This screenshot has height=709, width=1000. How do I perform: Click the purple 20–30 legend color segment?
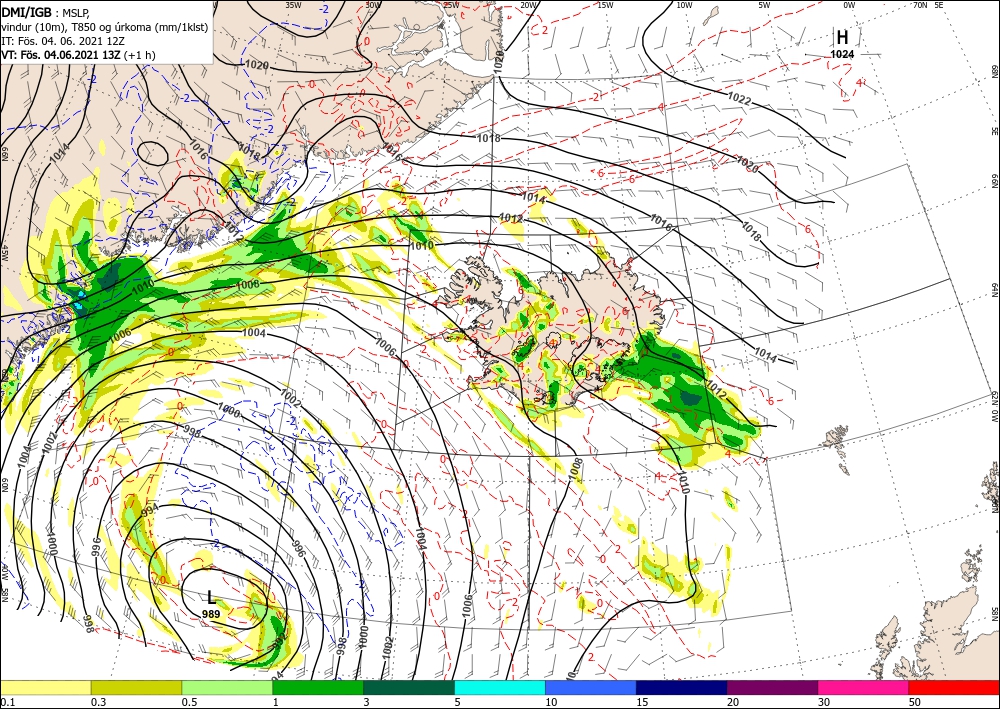coord(772,688)
